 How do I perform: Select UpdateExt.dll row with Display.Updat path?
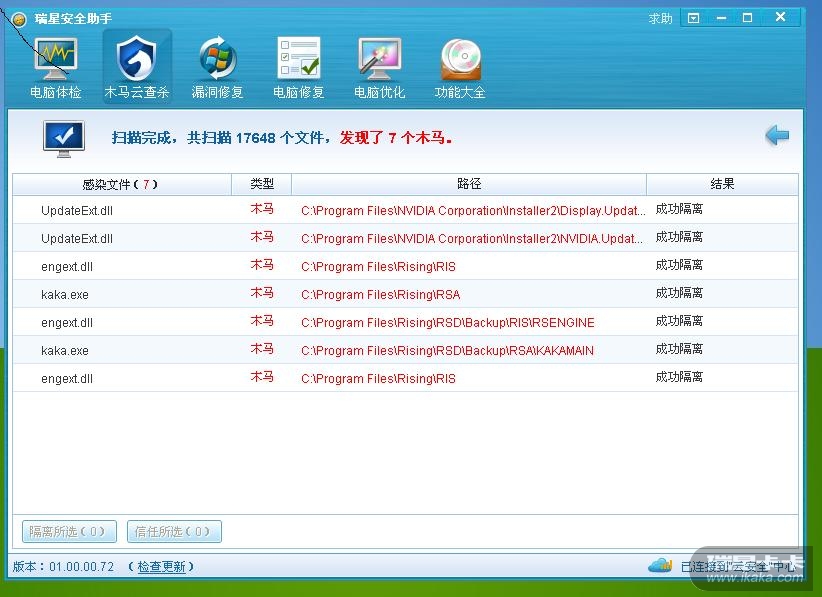click(x=405, y=210)
